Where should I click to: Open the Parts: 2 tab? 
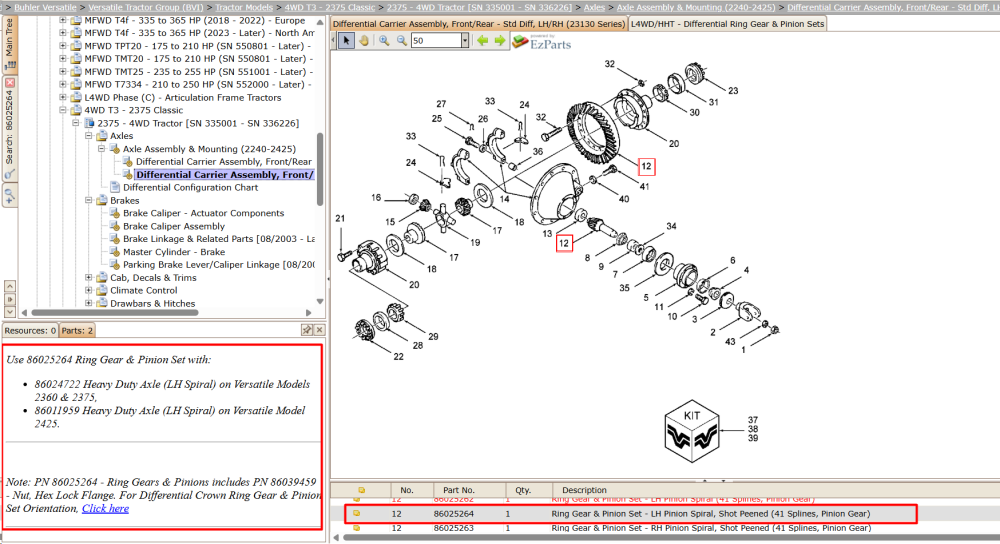(77, 330)
